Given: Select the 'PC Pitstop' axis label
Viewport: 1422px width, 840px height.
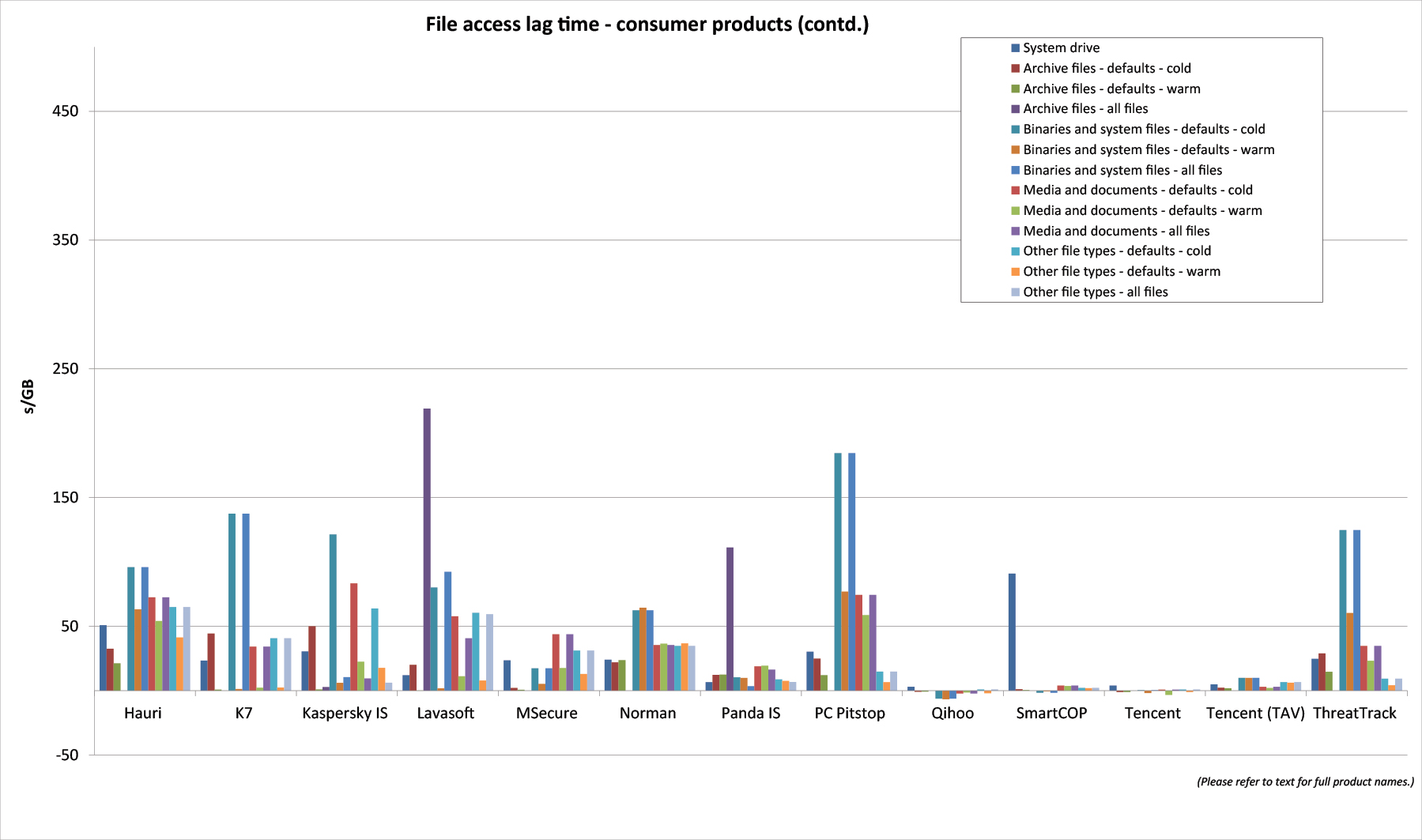Looking at the screenshot, I should pos(850,714).
